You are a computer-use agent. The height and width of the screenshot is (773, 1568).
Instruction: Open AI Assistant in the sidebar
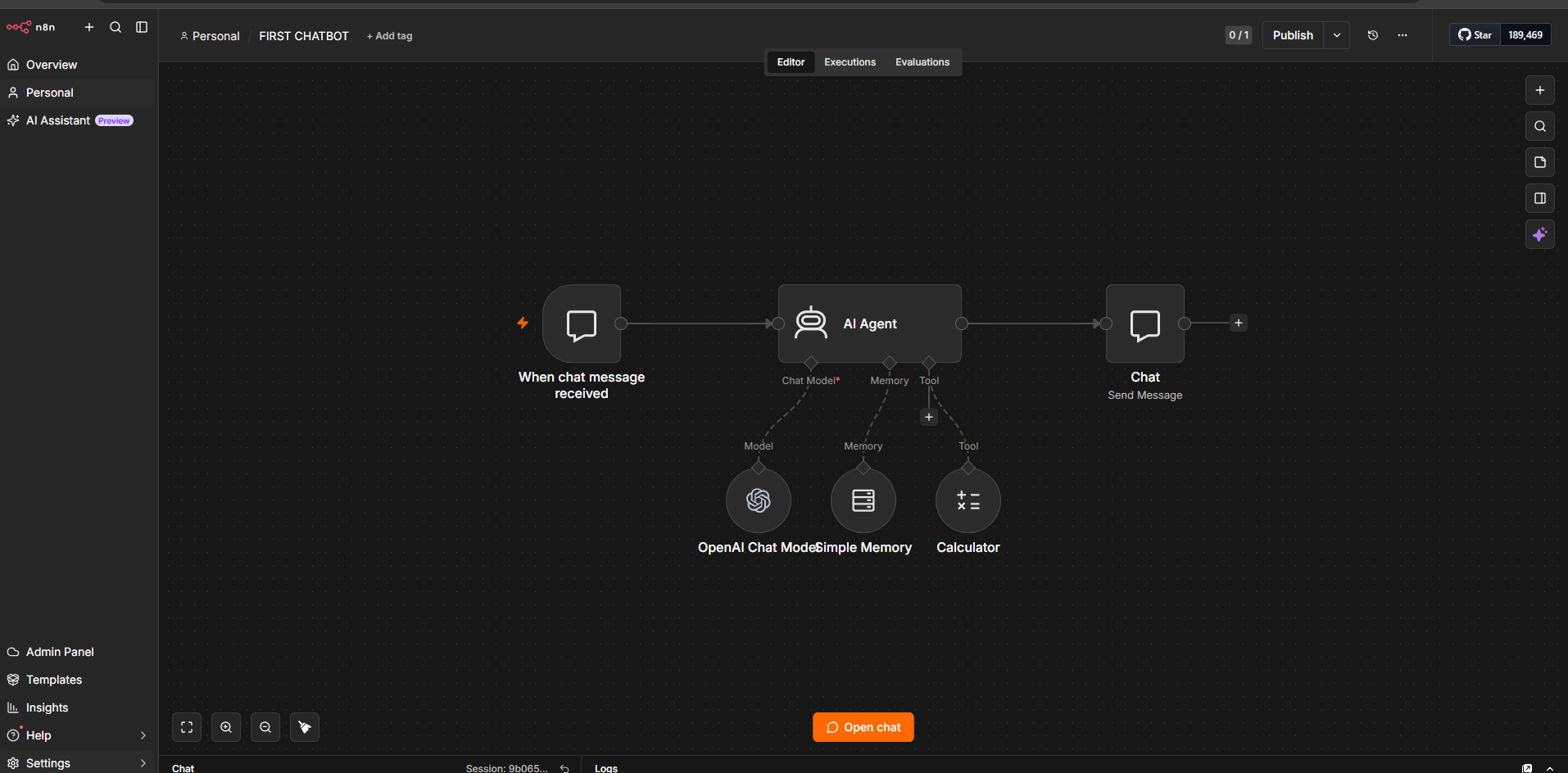point(77,120)
